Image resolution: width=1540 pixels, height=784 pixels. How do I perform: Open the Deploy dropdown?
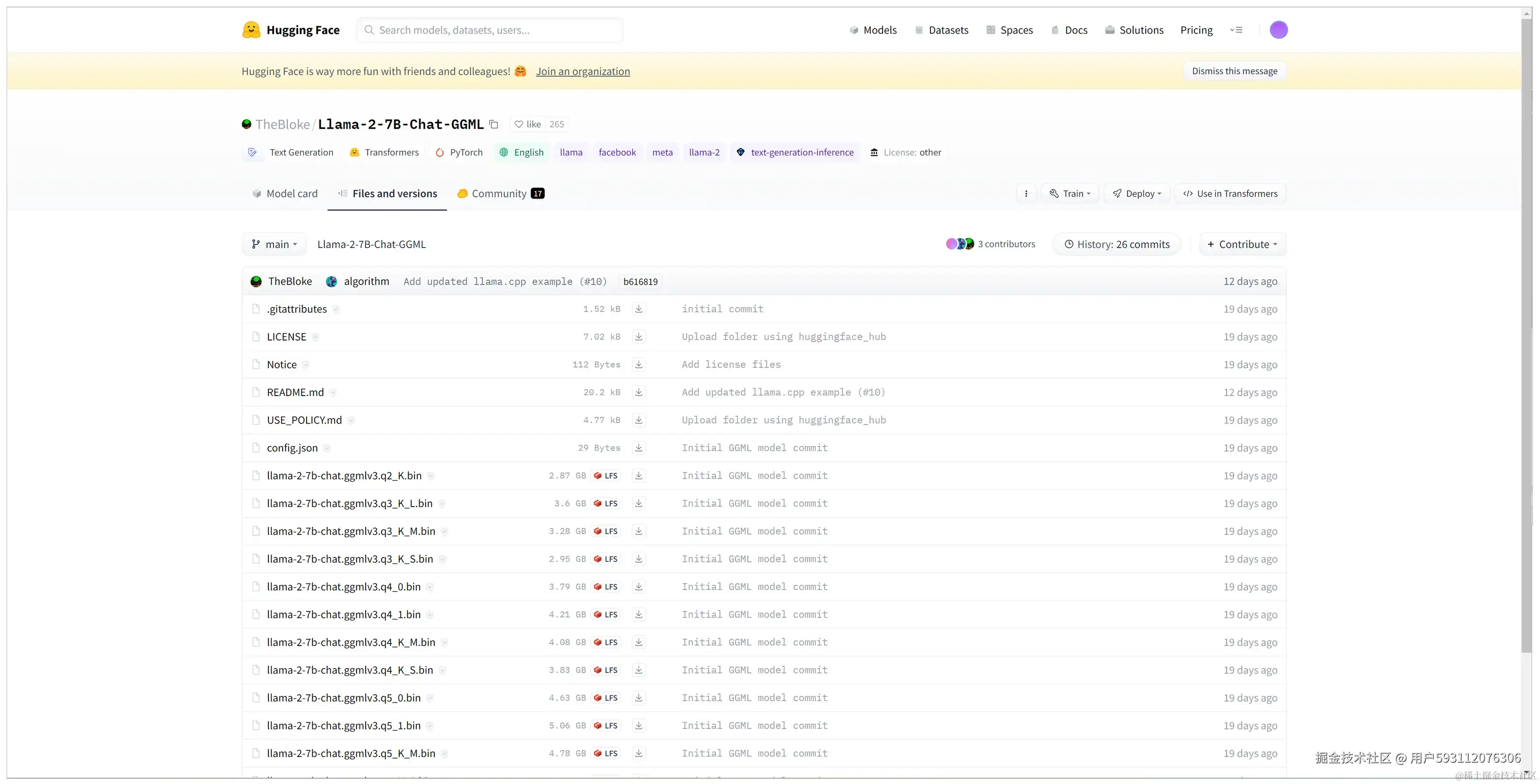(x=1137, y=193)
